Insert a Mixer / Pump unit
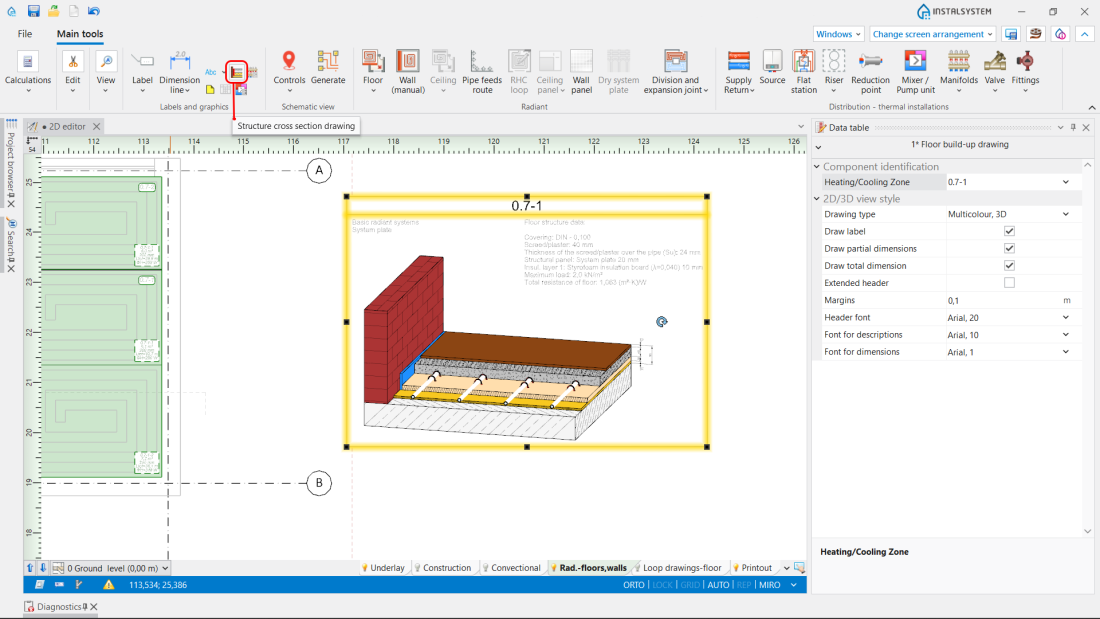Viewport: 1100px width, 619px height. [915, 72]
